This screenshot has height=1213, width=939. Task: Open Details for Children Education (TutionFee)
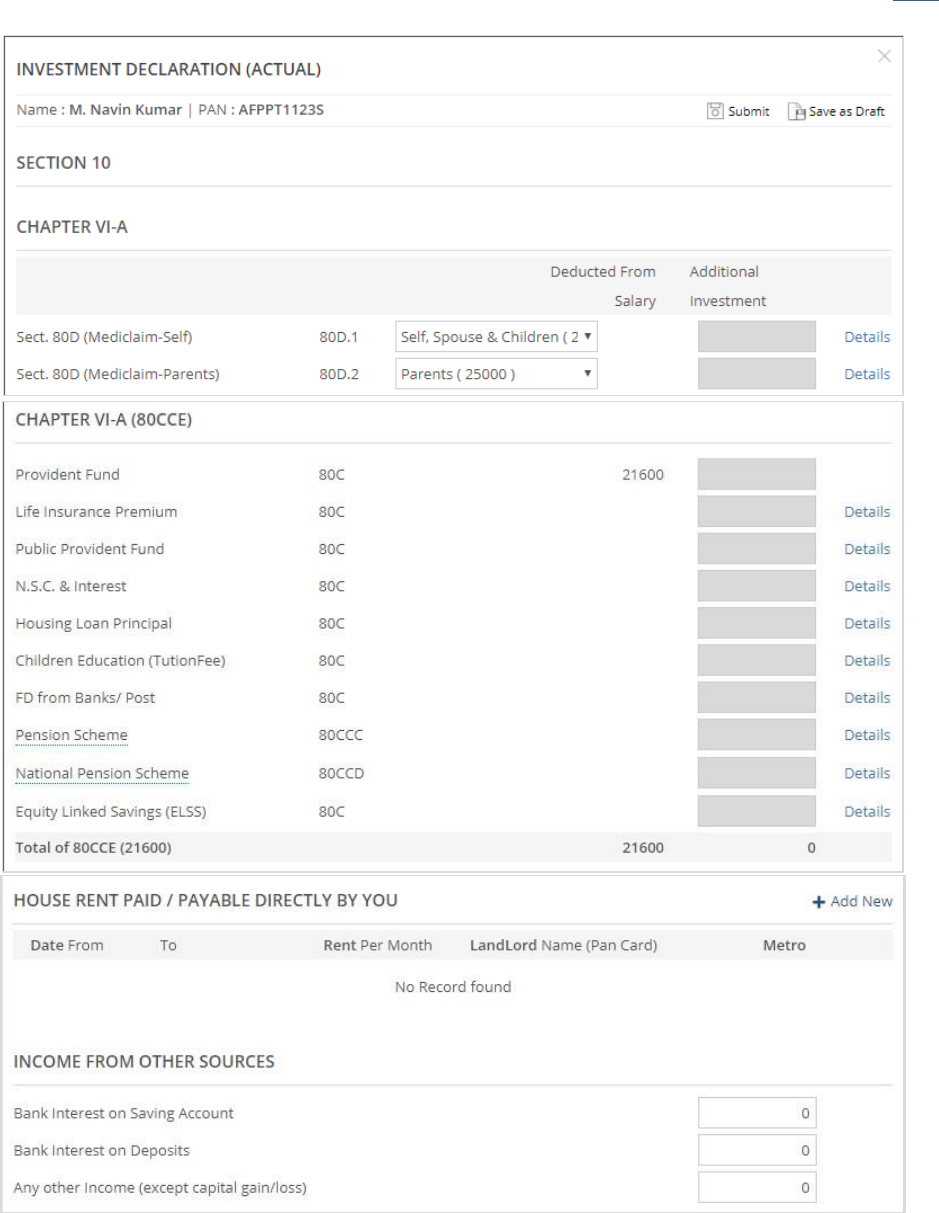click(x=866, y=661)
